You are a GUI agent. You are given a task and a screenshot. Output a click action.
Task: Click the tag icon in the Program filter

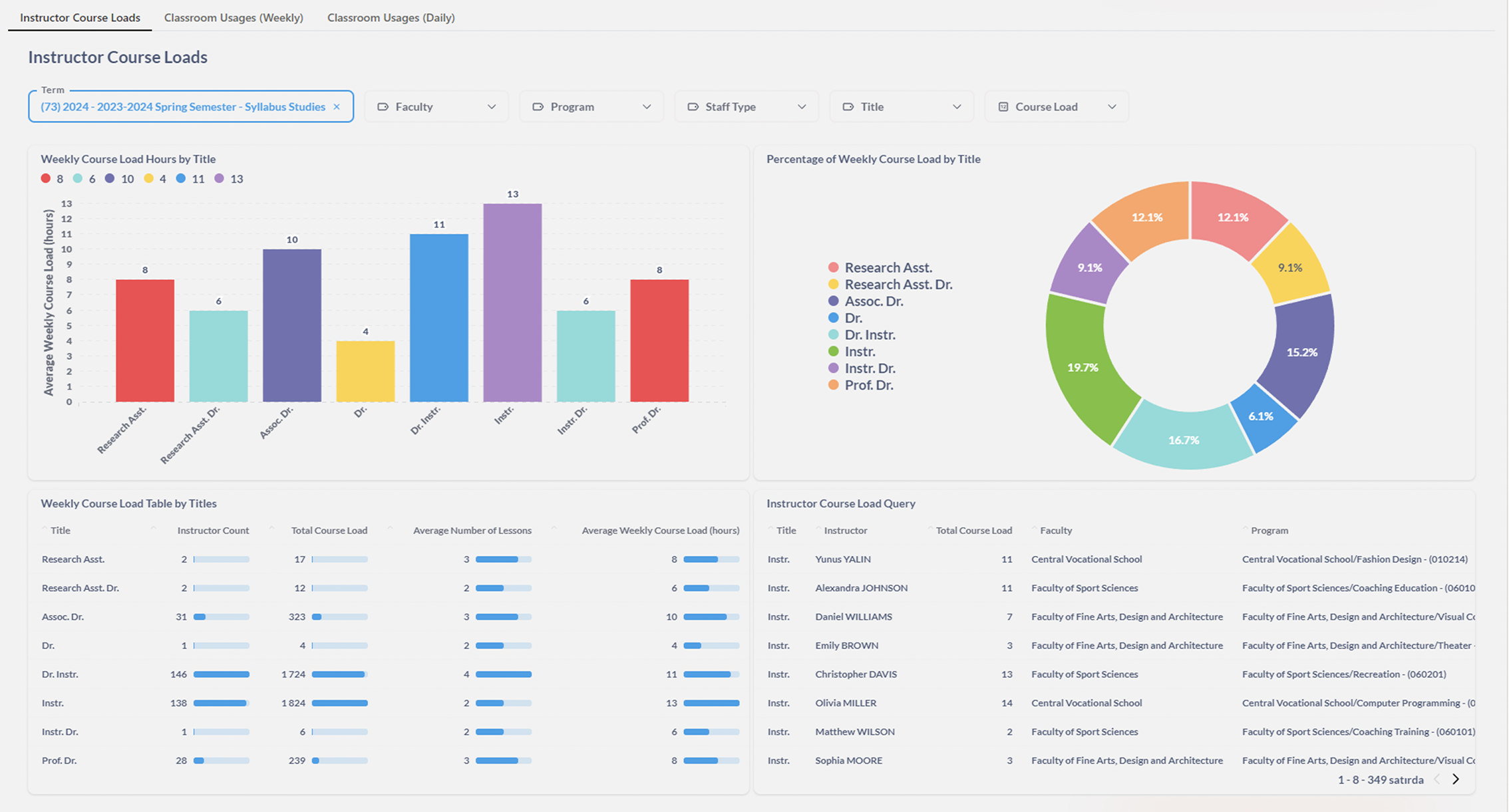pos(538,106)
